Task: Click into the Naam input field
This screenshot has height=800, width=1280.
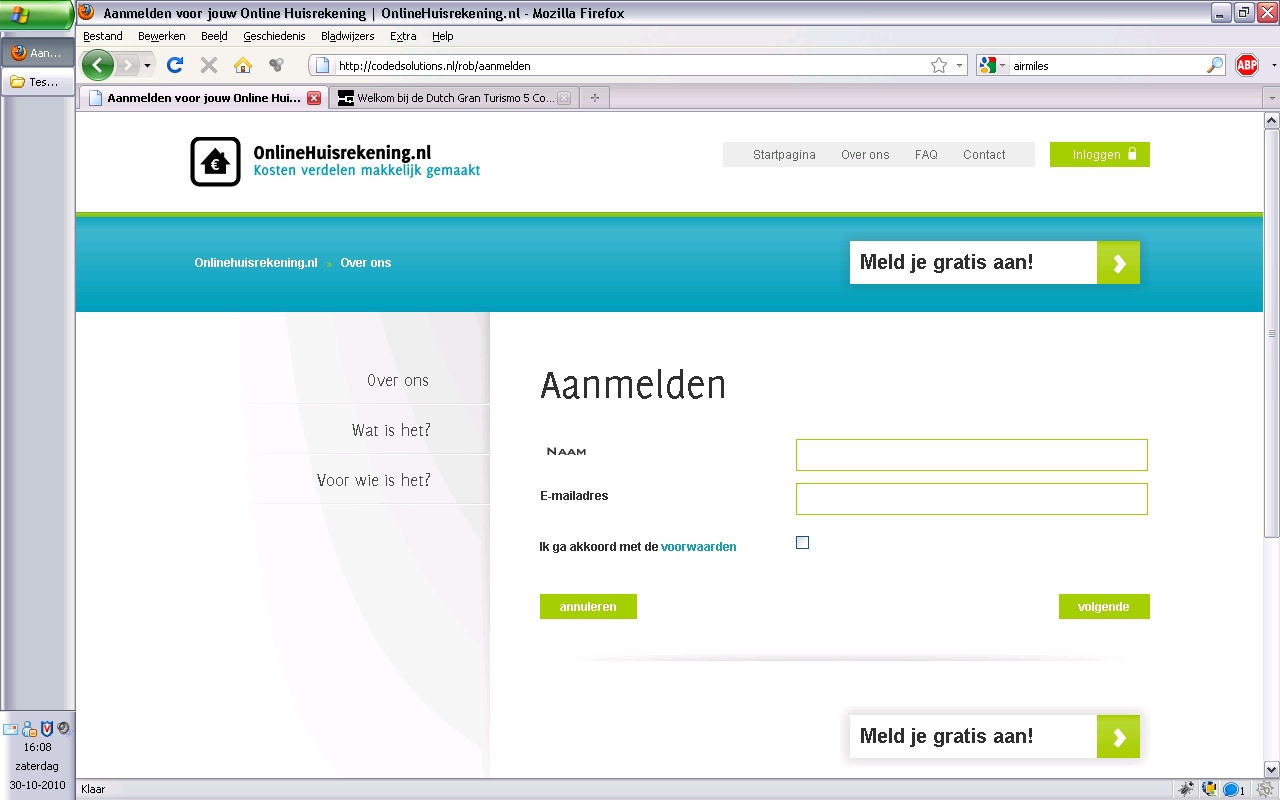Action: 971,455
